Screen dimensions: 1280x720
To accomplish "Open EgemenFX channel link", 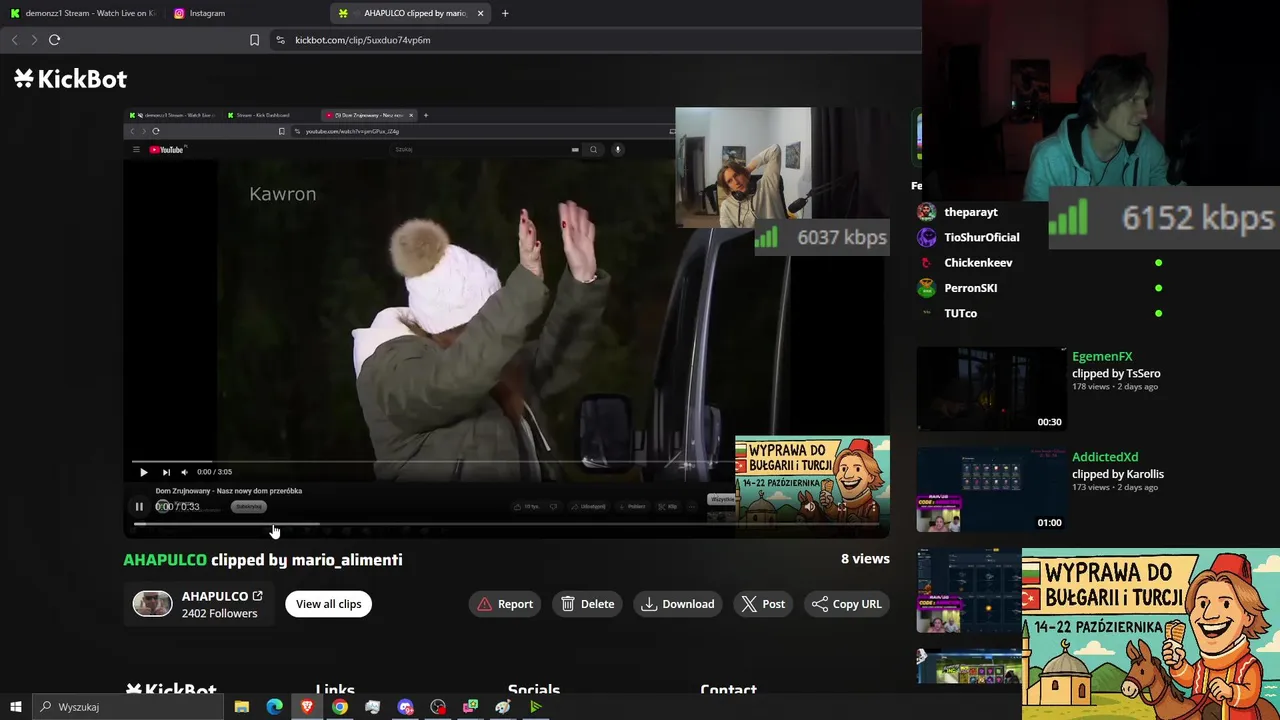I will [x=1102, y=357].
